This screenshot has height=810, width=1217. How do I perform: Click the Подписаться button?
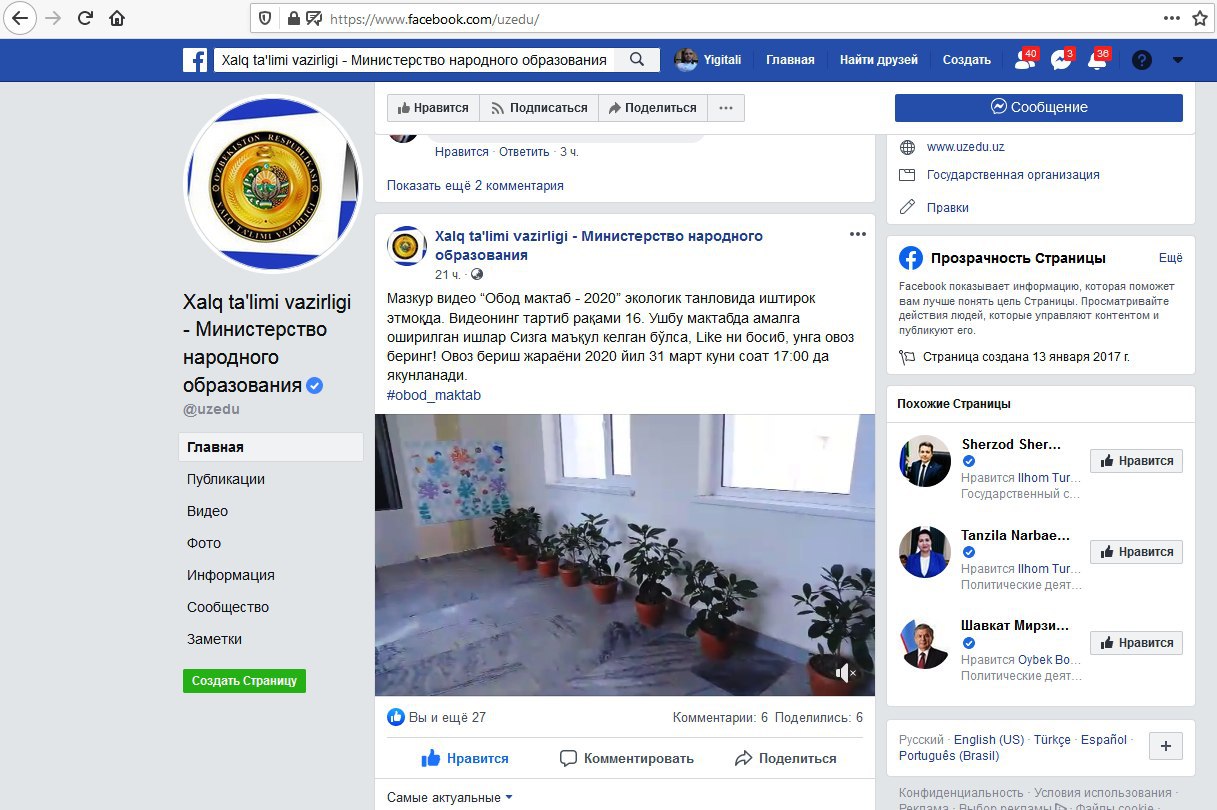coord(538,108)
